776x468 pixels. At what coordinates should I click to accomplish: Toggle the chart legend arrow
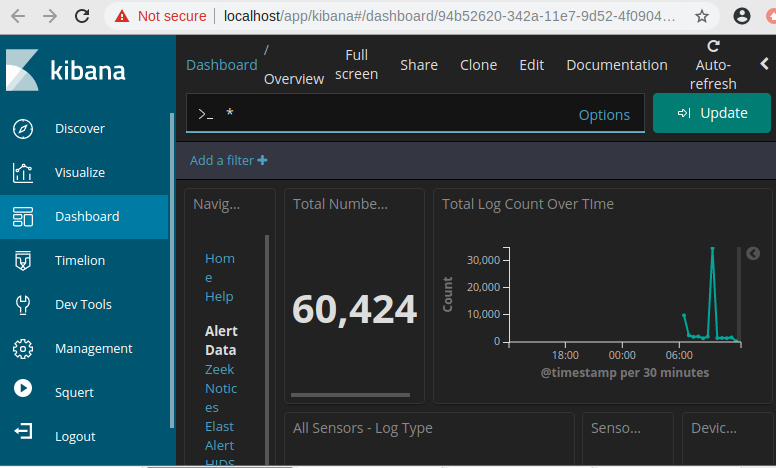753,253
